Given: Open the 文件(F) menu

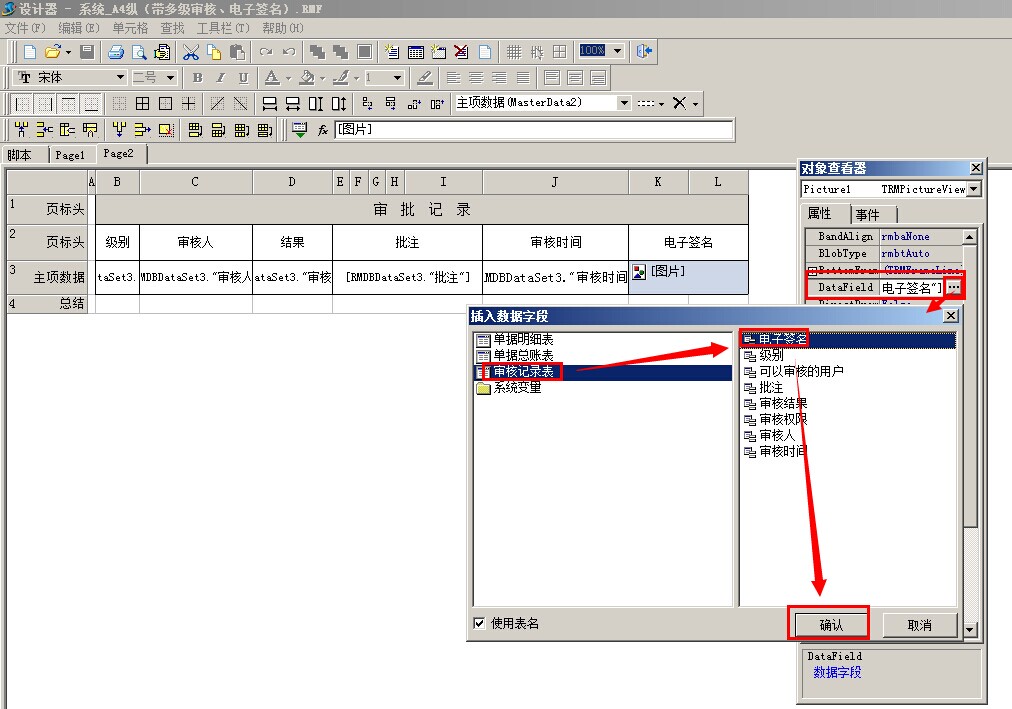Looking at the screenshot, I should 25,28.
